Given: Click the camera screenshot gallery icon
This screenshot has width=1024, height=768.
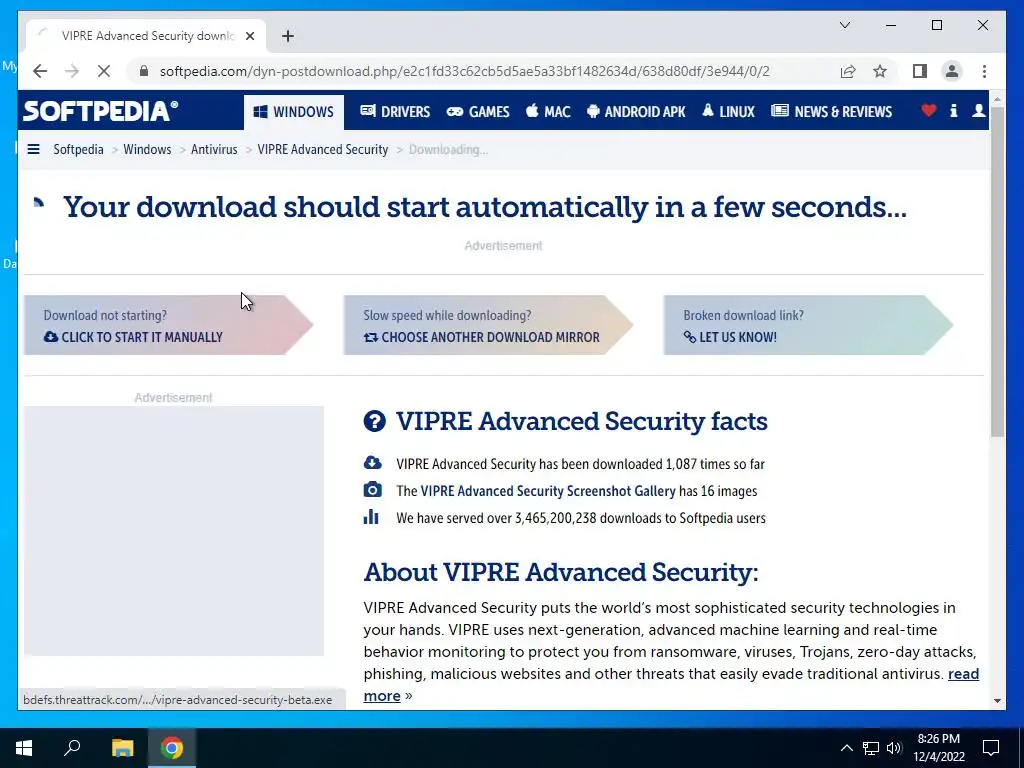Looking at the screenshot, I should (x=372, y=490).
